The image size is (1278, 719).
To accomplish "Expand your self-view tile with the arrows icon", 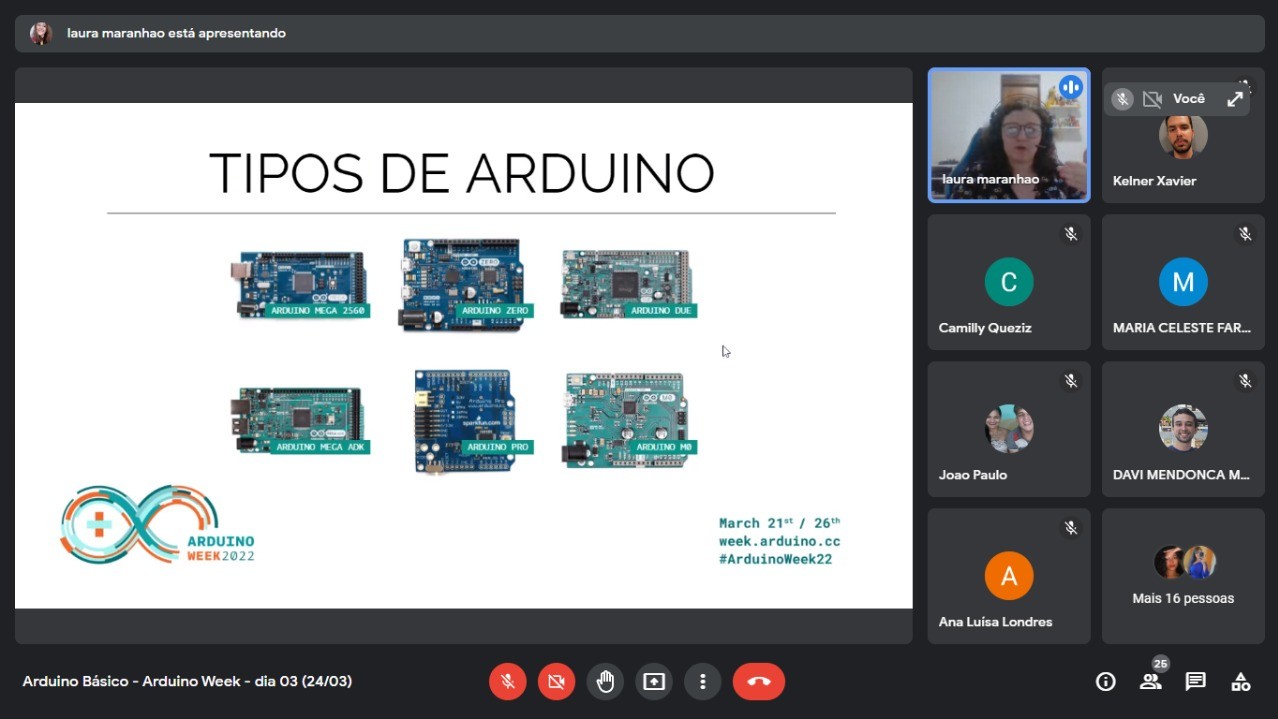I will 1235,99.
